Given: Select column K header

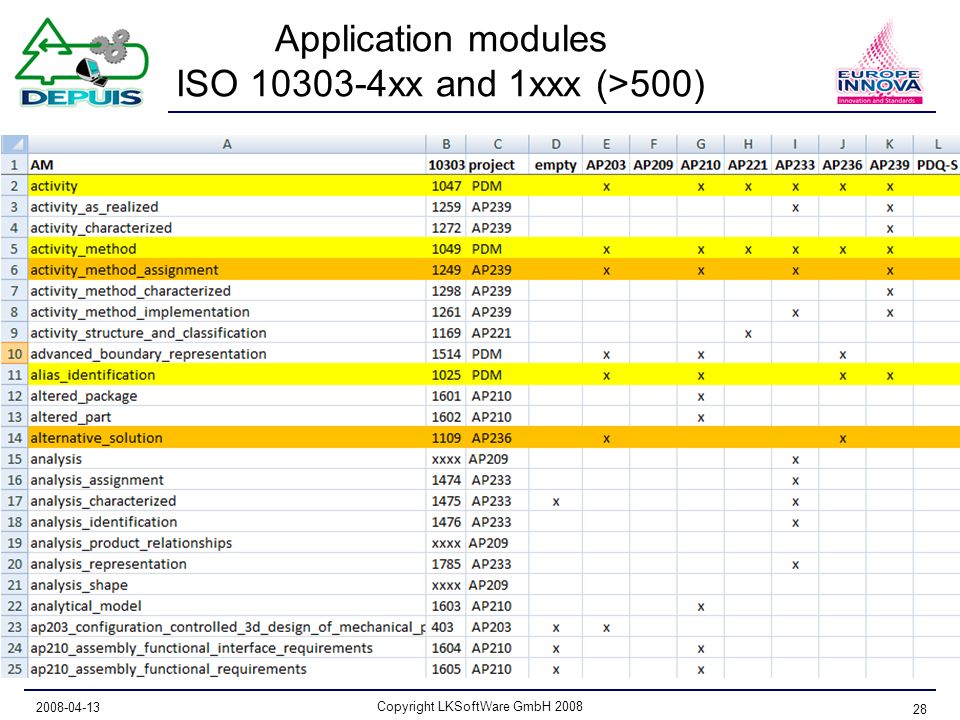Looking at the screenshot, I should click(x=889, y=144).
